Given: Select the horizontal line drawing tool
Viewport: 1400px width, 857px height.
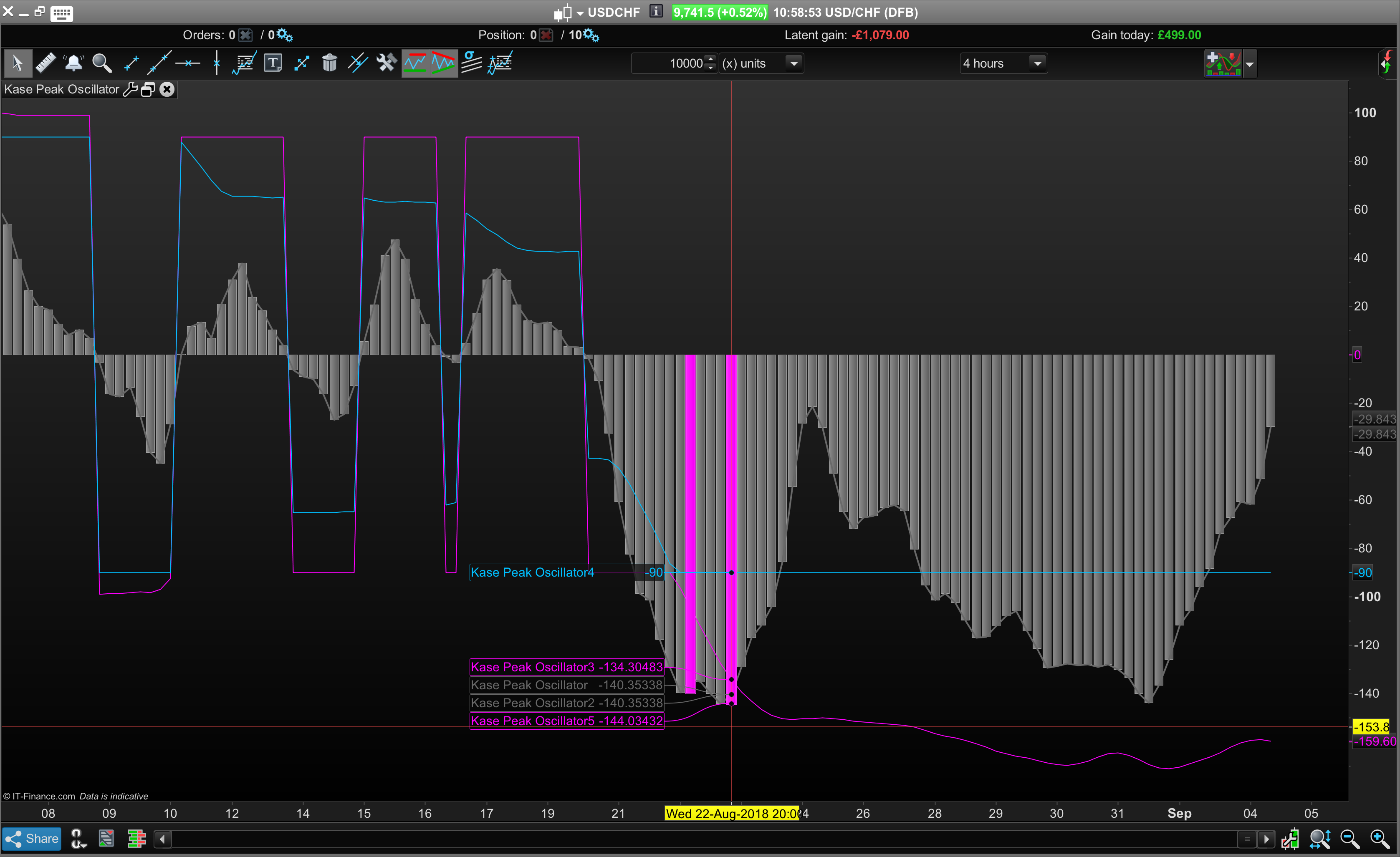Looking at the screenshot, I should tap(187, 63).
